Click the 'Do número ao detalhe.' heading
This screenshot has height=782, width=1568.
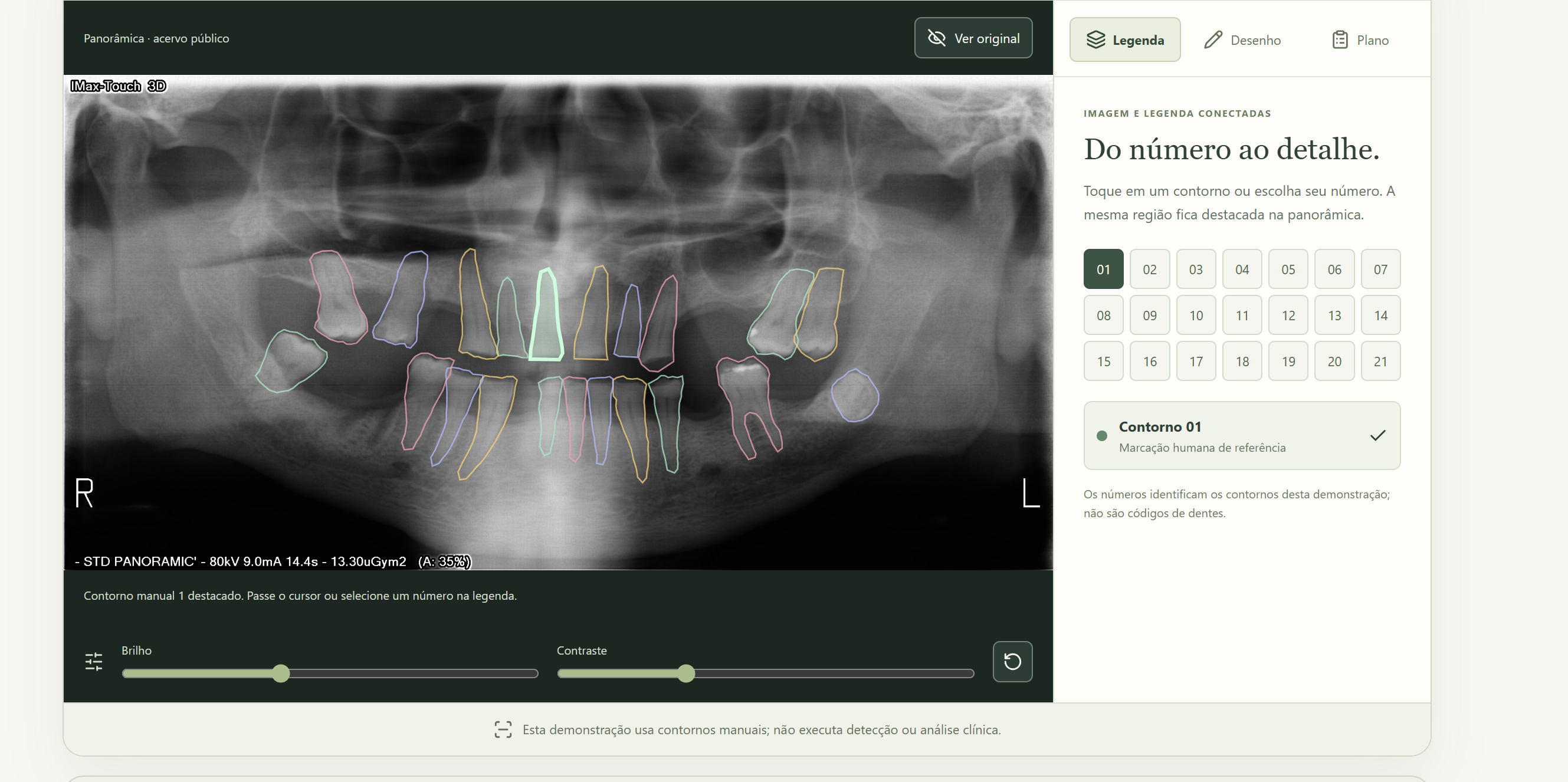[1231, 149]
